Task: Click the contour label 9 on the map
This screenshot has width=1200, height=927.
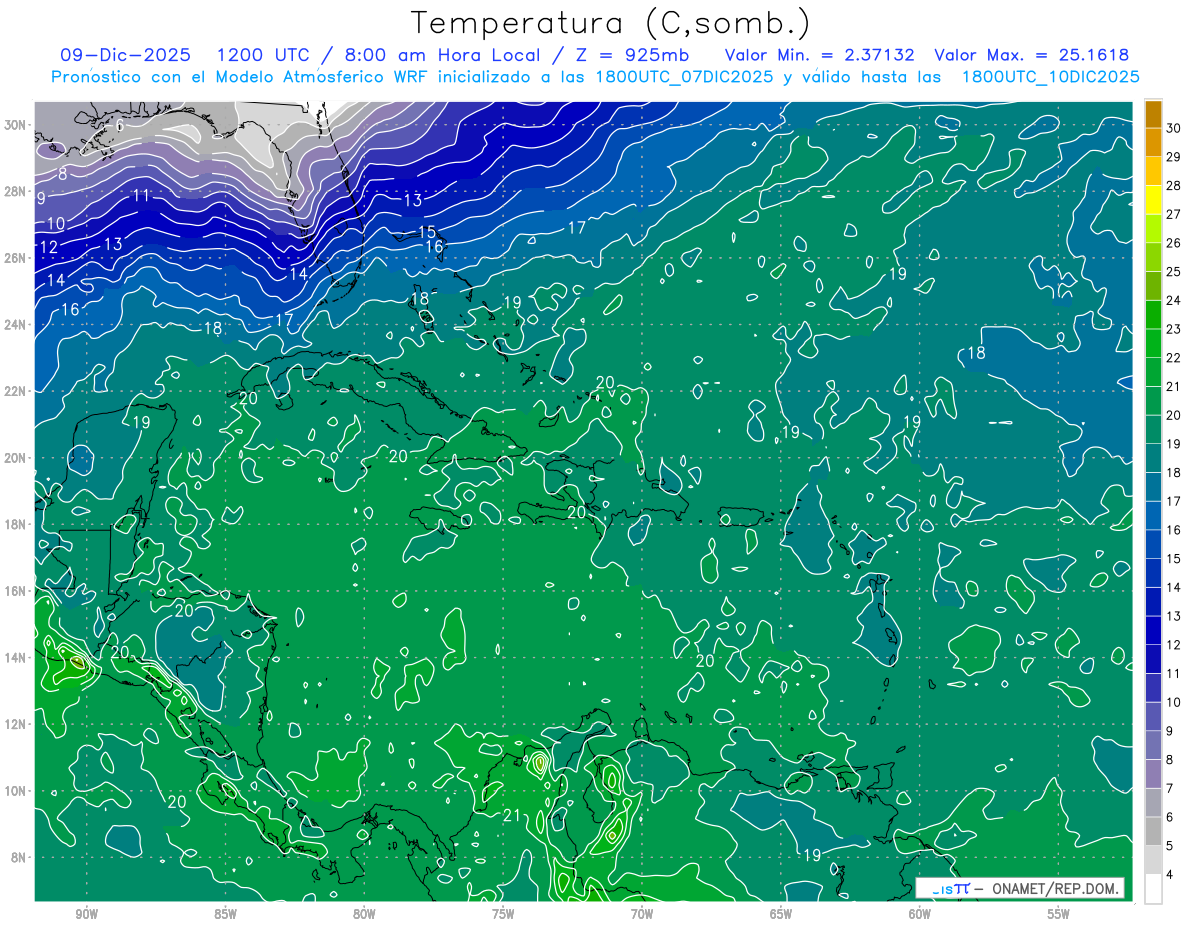Action: (41, 198)
